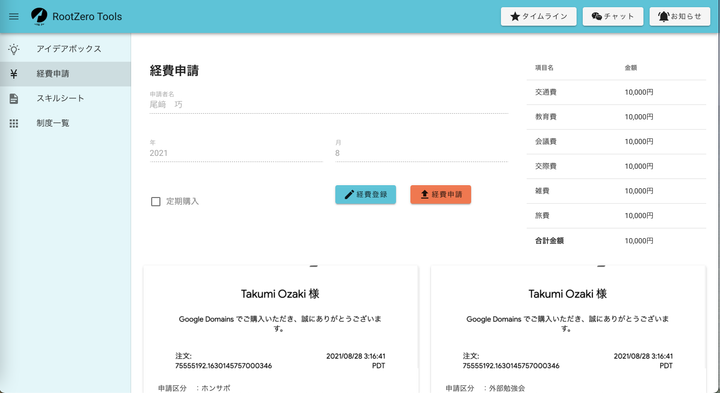Viewport: 720px width, 393px height.
Task: Open 制度一覧 in the sidebar
Action: [x=65, y=123]
